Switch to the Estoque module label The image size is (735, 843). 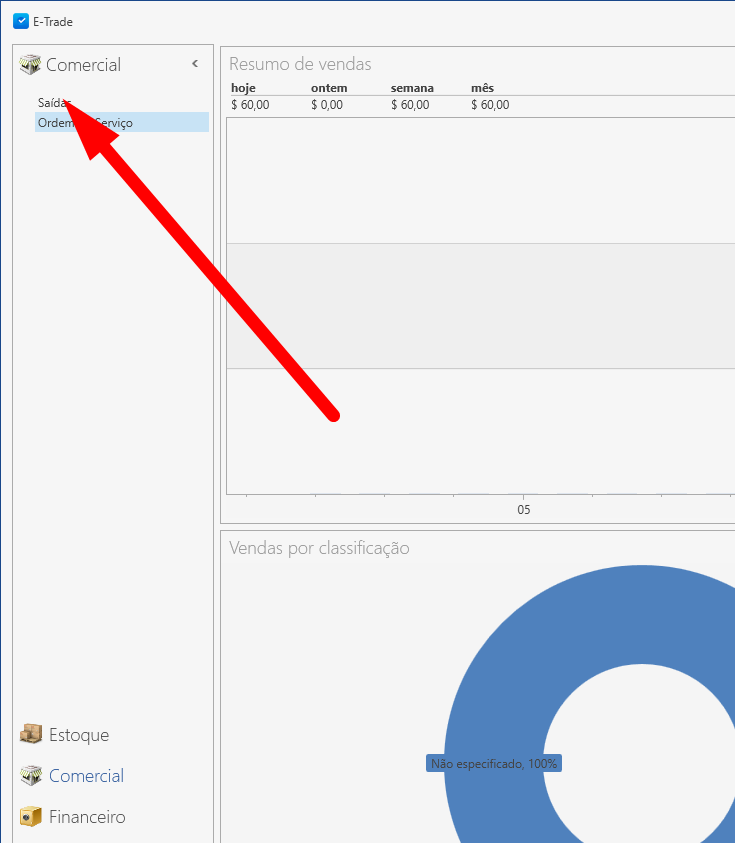point(79,735)
